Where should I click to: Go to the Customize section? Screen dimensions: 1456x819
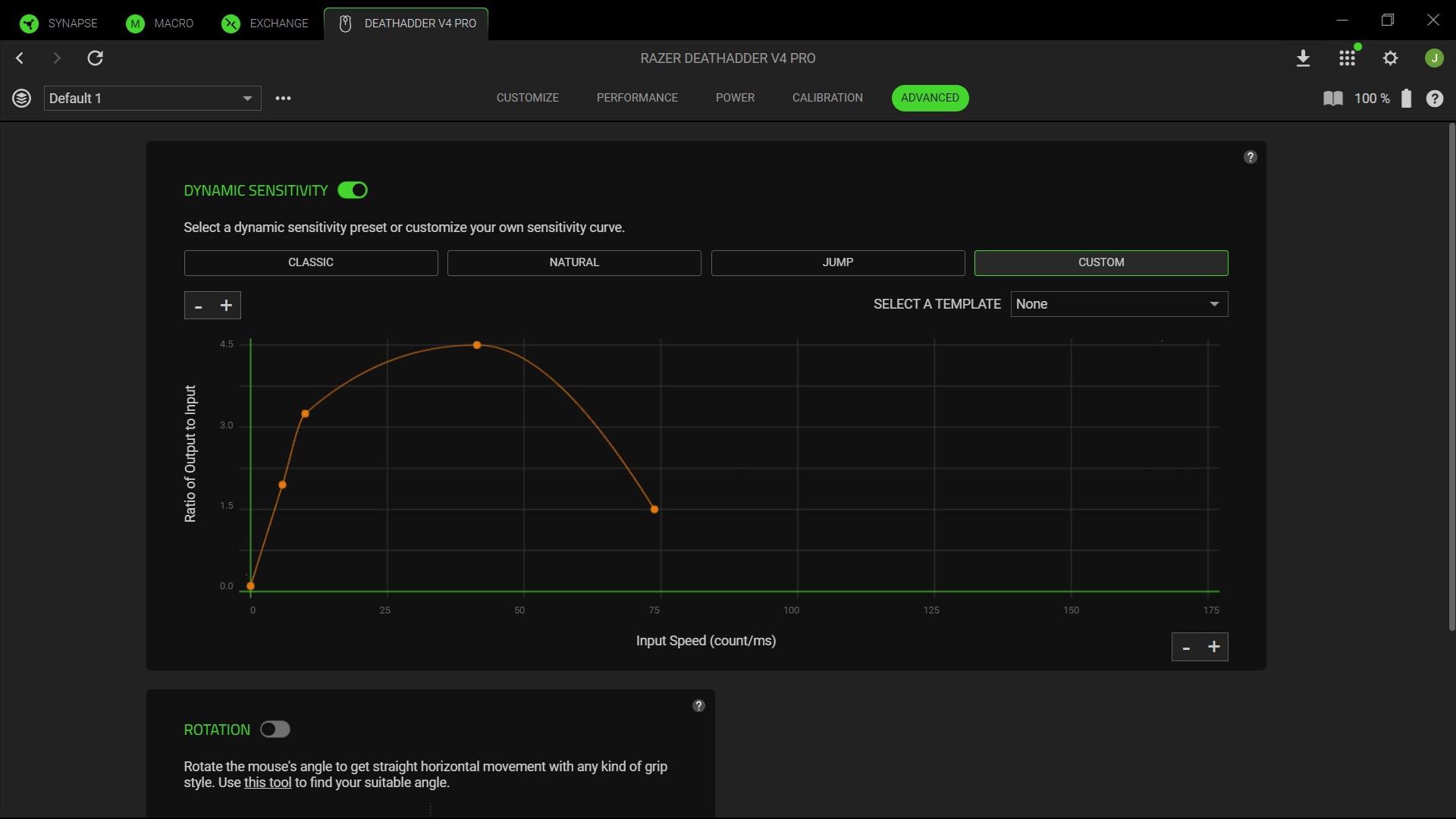point(528,98)
